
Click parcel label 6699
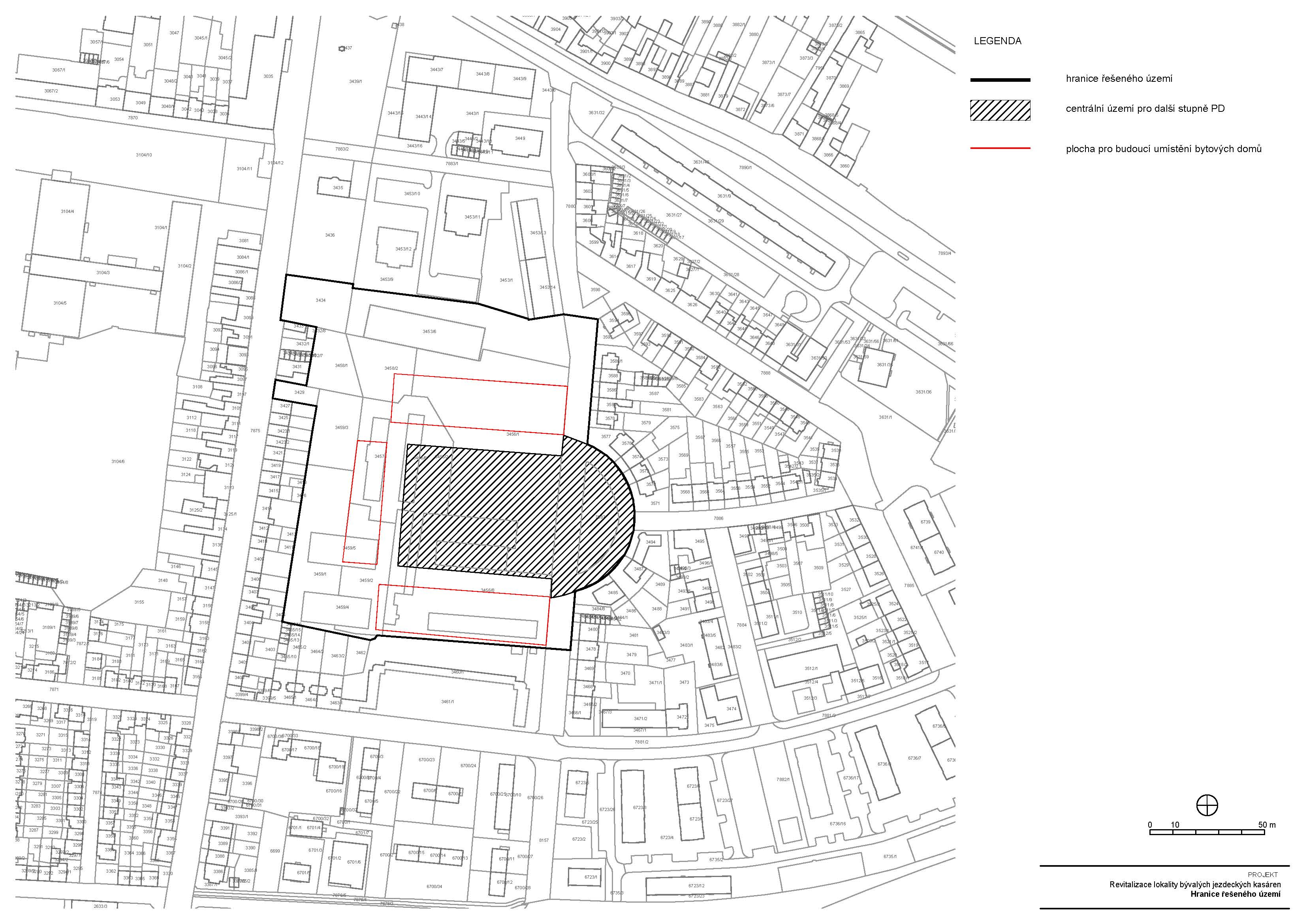click(275, 851)
